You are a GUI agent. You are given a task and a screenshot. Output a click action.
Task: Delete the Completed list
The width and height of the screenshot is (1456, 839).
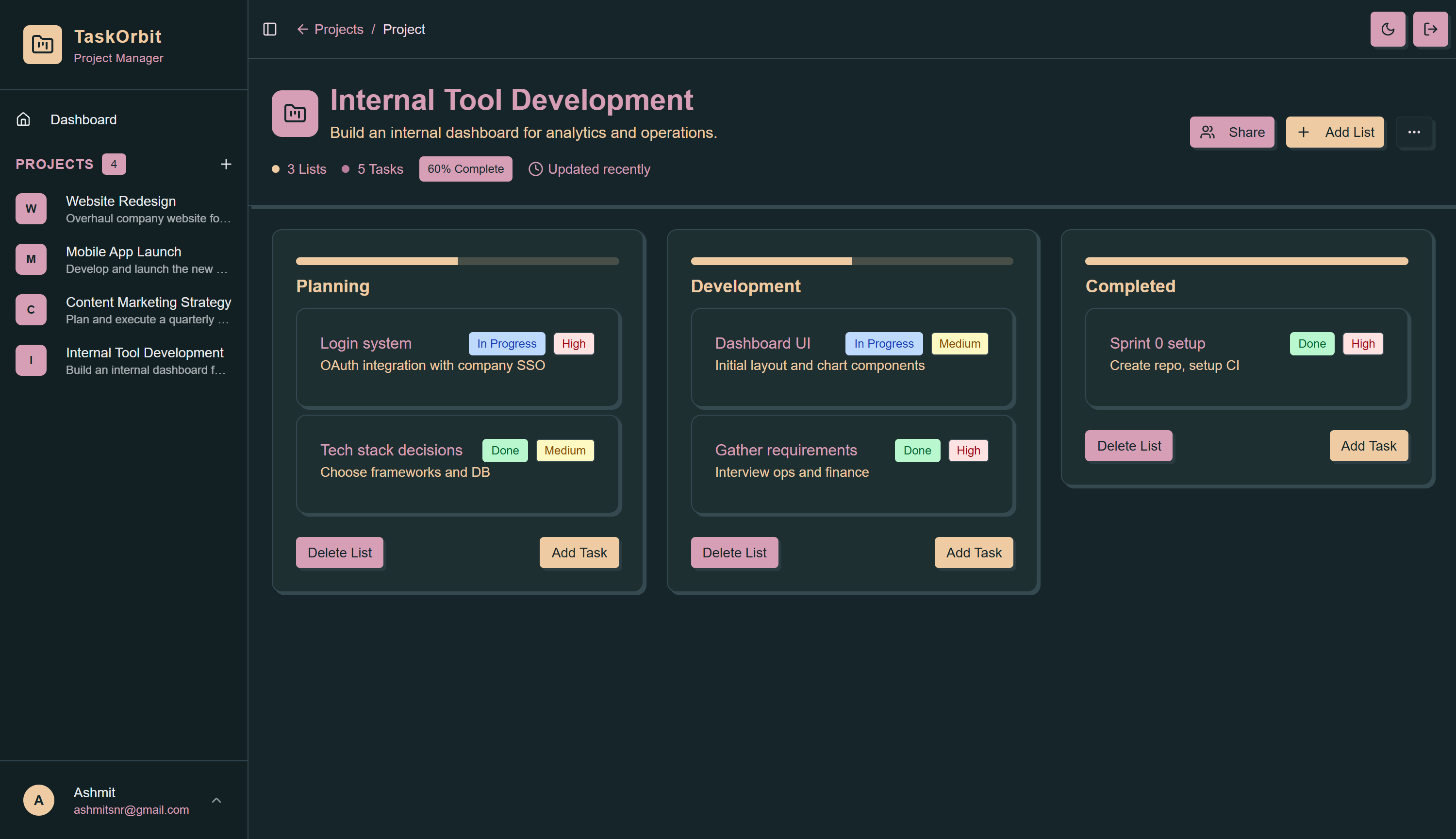pos(1128,445)
